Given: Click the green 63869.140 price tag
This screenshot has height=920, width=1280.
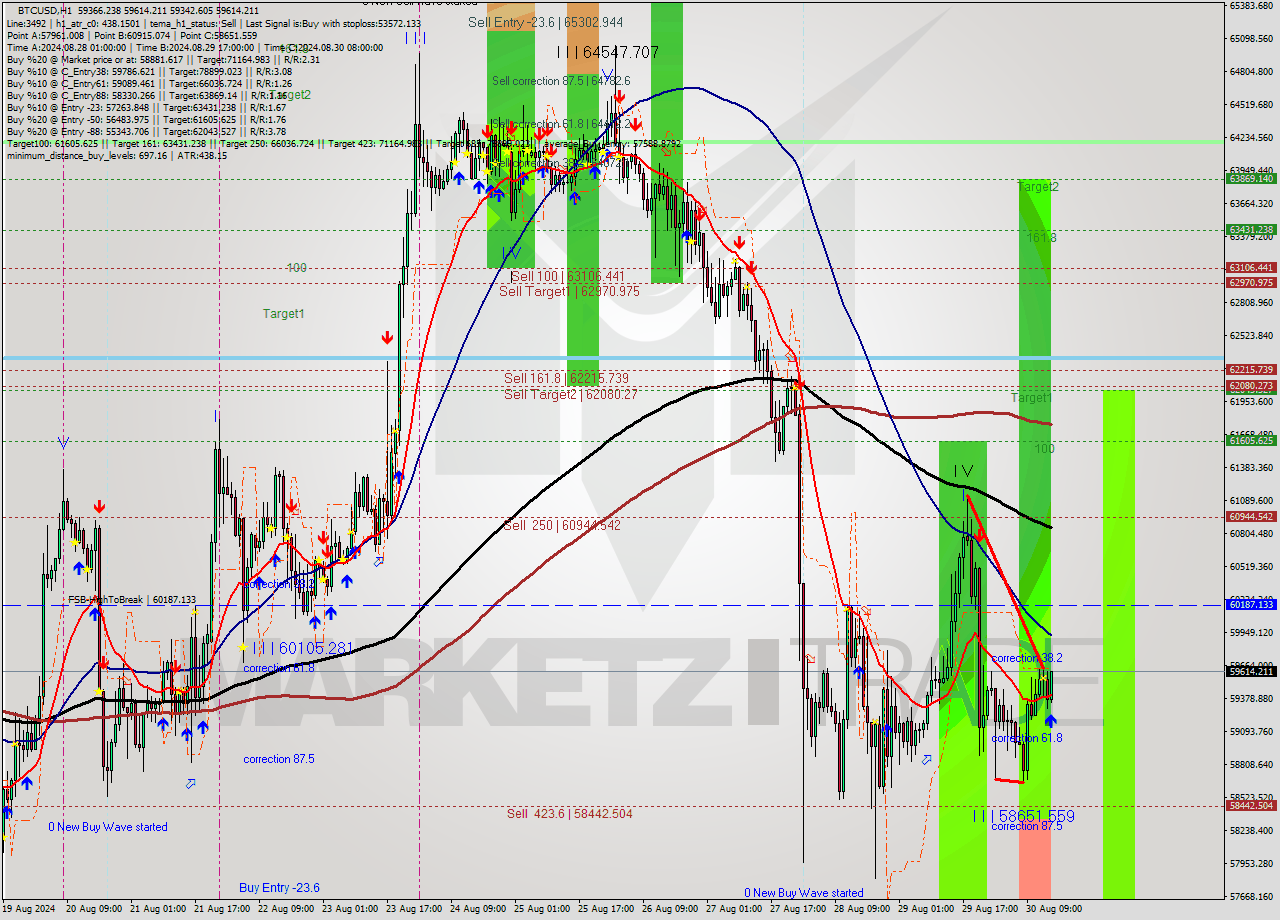Looking at the screenshot, I should pos(1250,179).
